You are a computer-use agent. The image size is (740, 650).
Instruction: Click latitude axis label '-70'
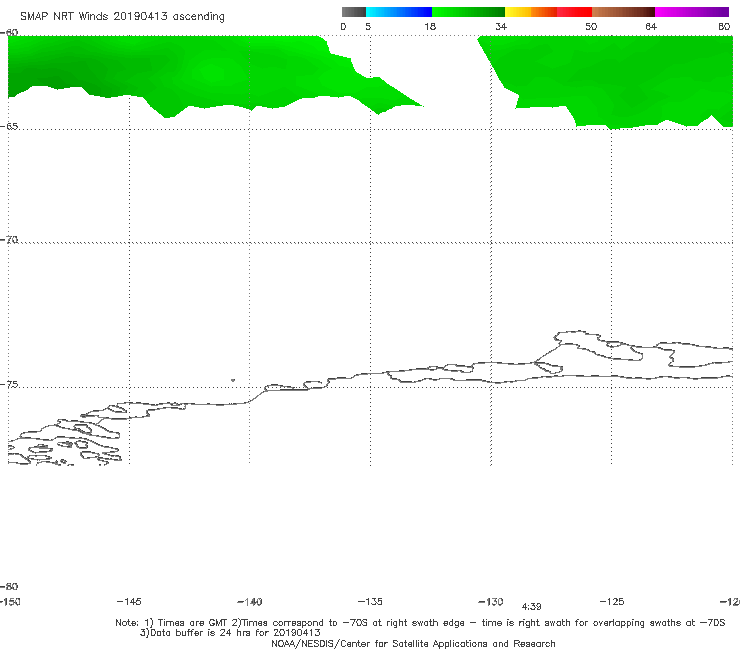point(9,240)
